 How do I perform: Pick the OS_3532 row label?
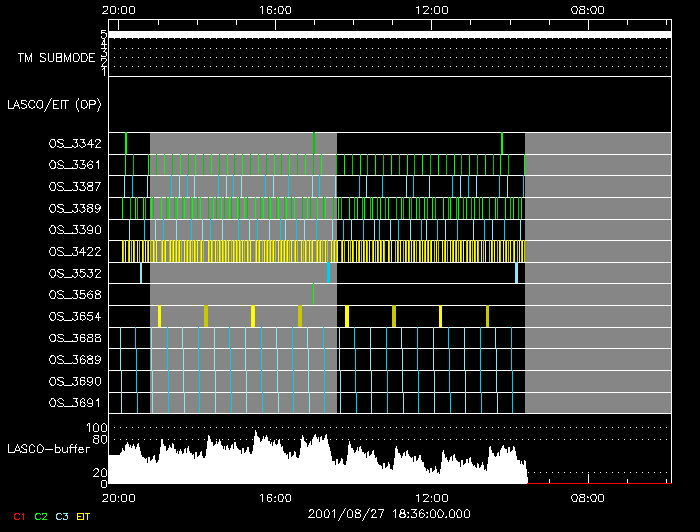74,273
